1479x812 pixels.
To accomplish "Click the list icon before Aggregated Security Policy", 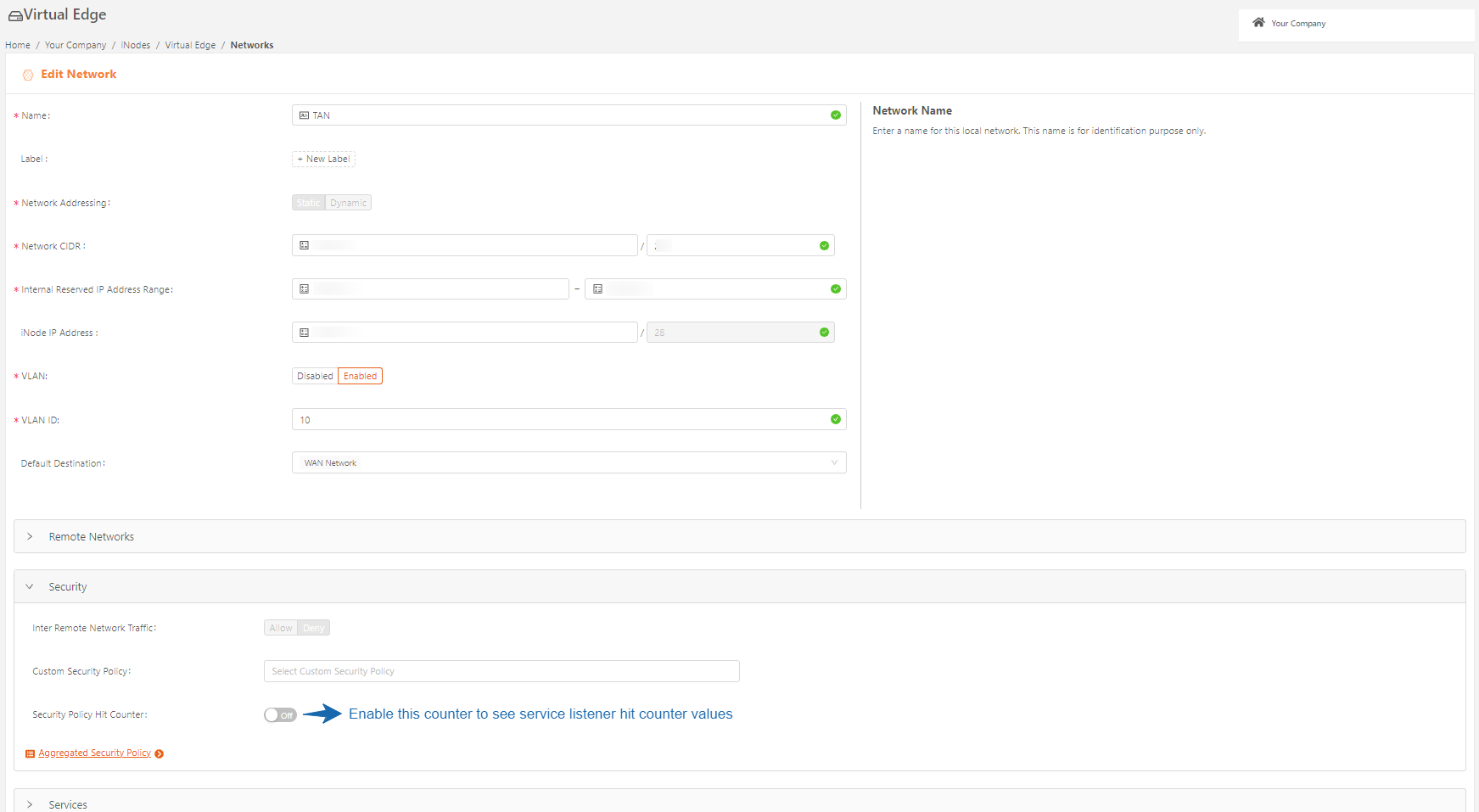I will pyautogui.click(x=31, y=753).
